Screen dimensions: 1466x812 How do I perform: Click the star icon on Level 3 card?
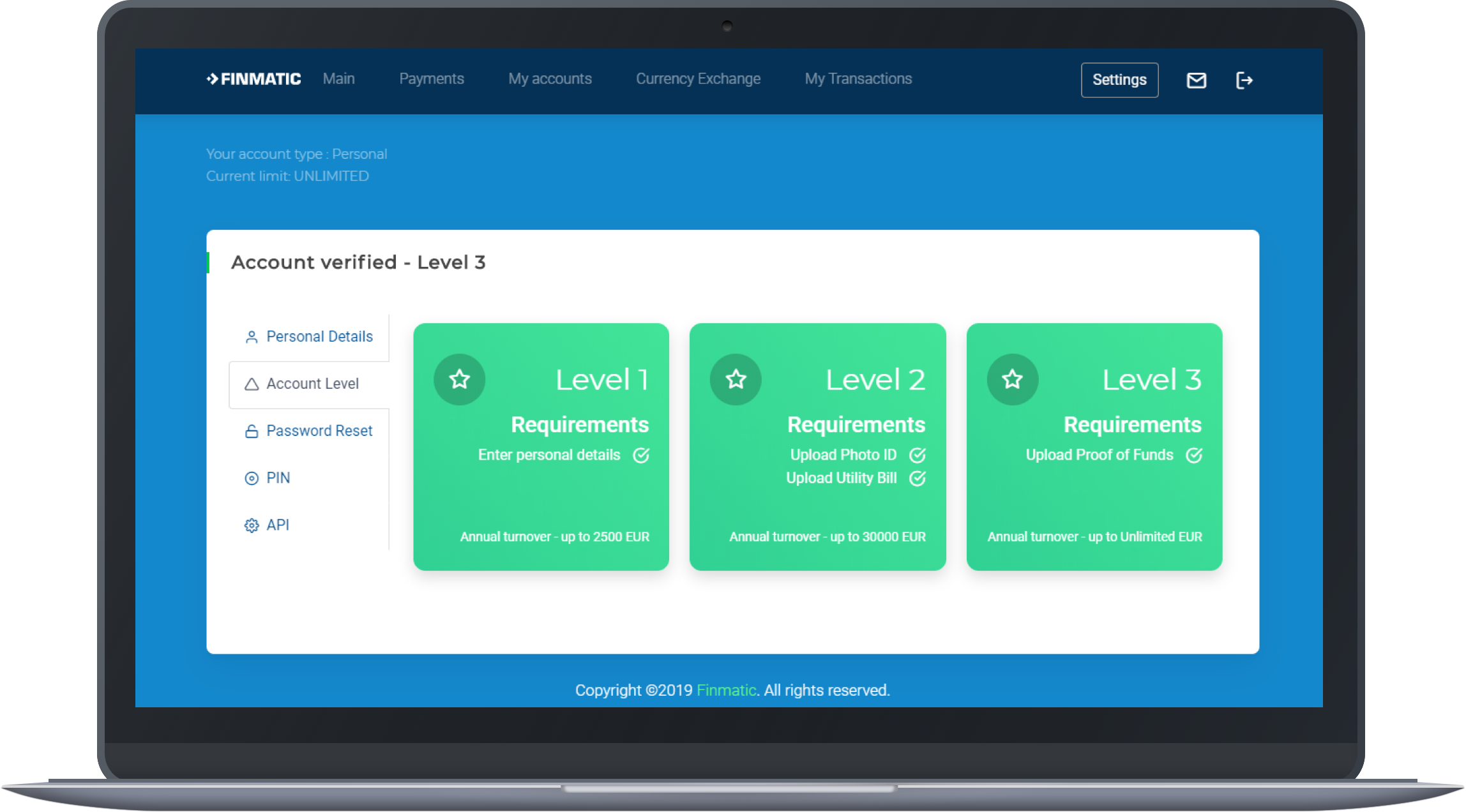point(1012,379)
